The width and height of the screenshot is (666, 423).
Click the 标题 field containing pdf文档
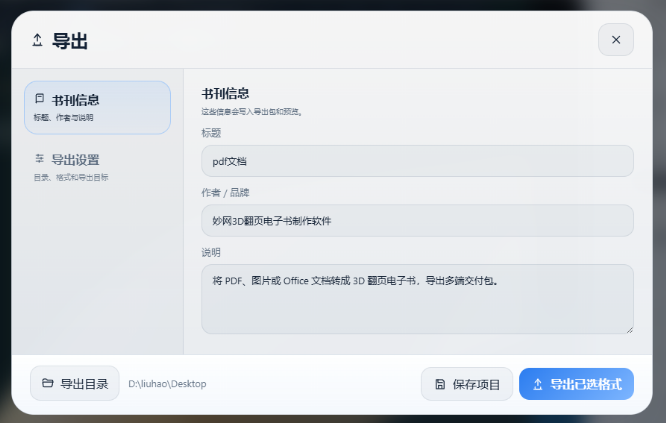417,161
